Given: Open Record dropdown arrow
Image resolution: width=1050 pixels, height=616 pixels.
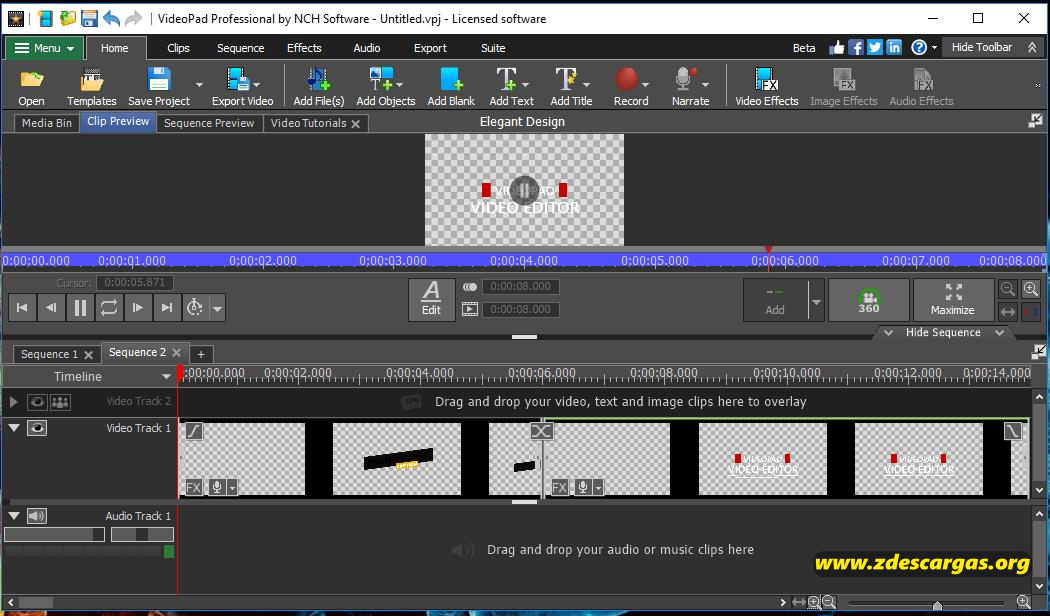Looking at the screenshot, I should (646, 84).
